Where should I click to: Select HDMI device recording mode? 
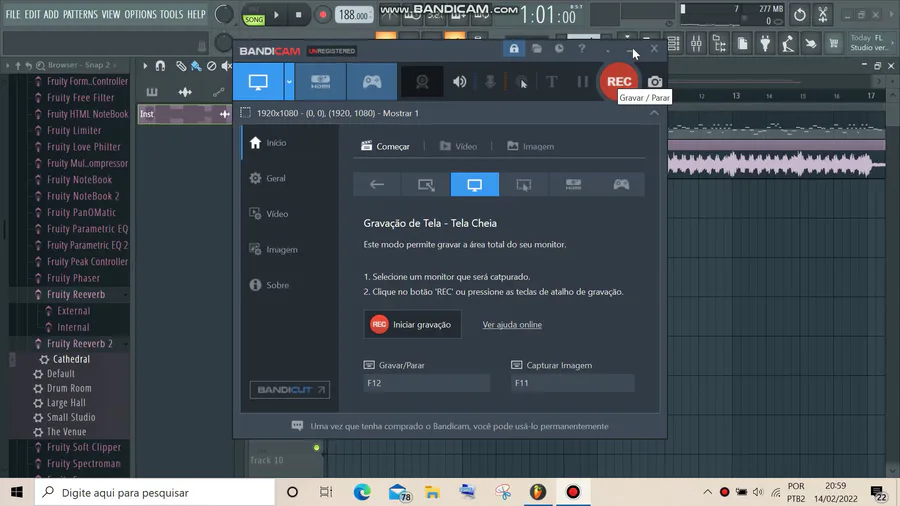(320, 82)
